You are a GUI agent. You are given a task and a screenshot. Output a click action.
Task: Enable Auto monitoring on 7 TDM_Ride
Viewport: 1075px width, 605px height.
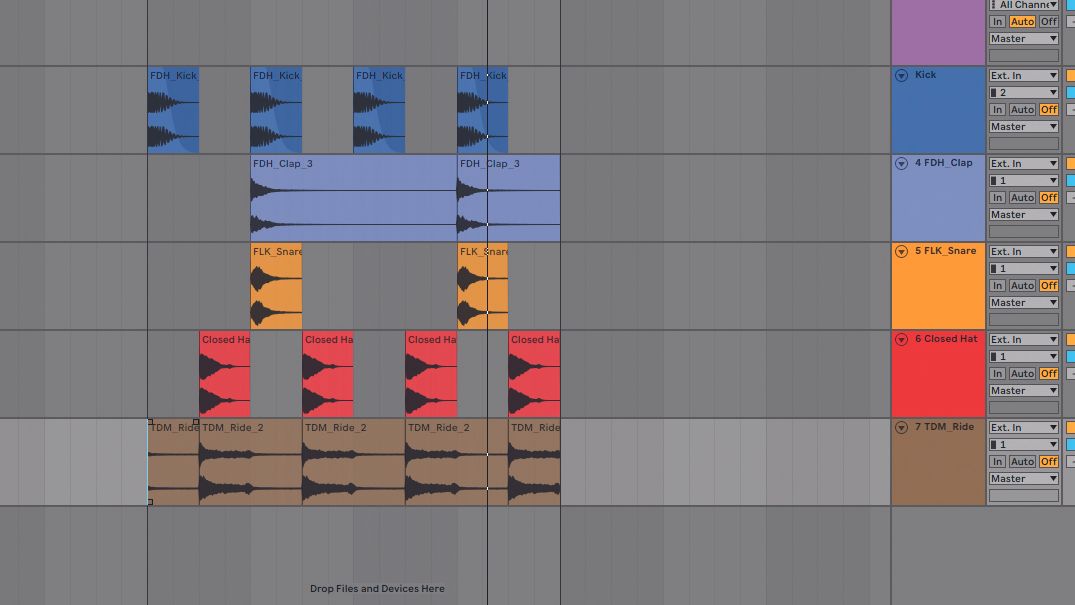[1022, 461]
